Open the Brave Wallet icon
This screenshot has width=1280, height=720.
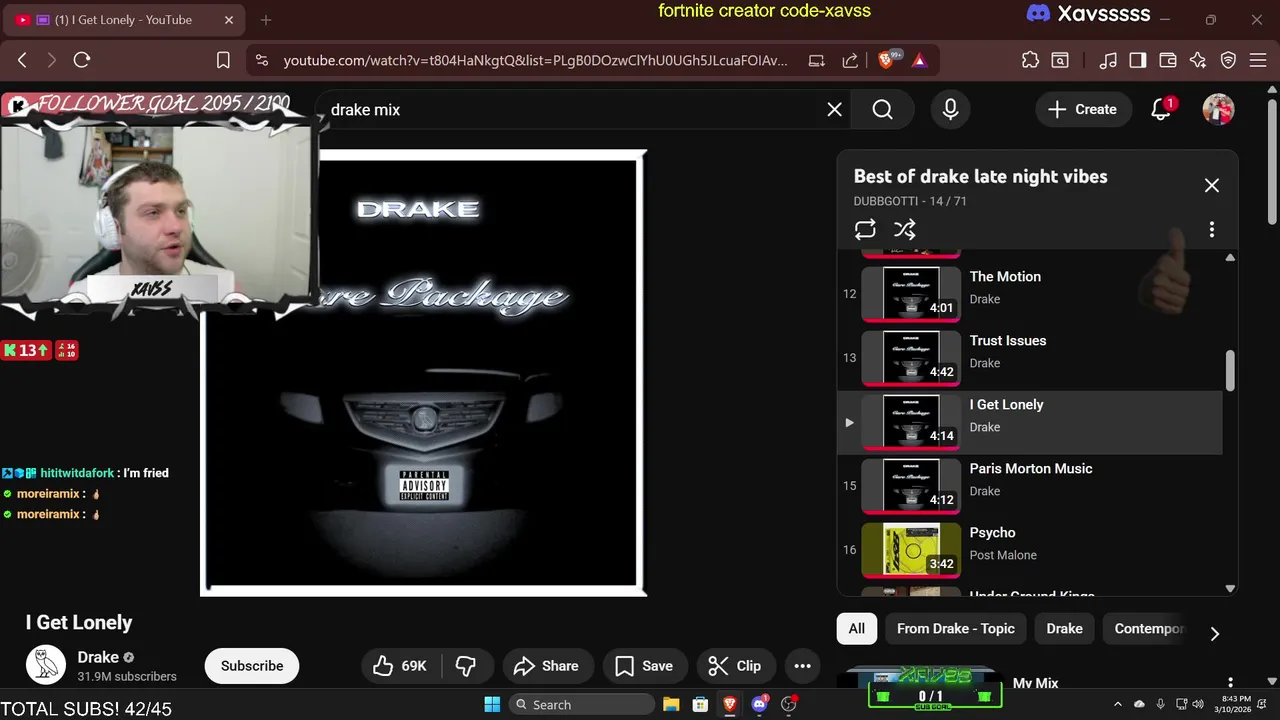point(1168,60)
